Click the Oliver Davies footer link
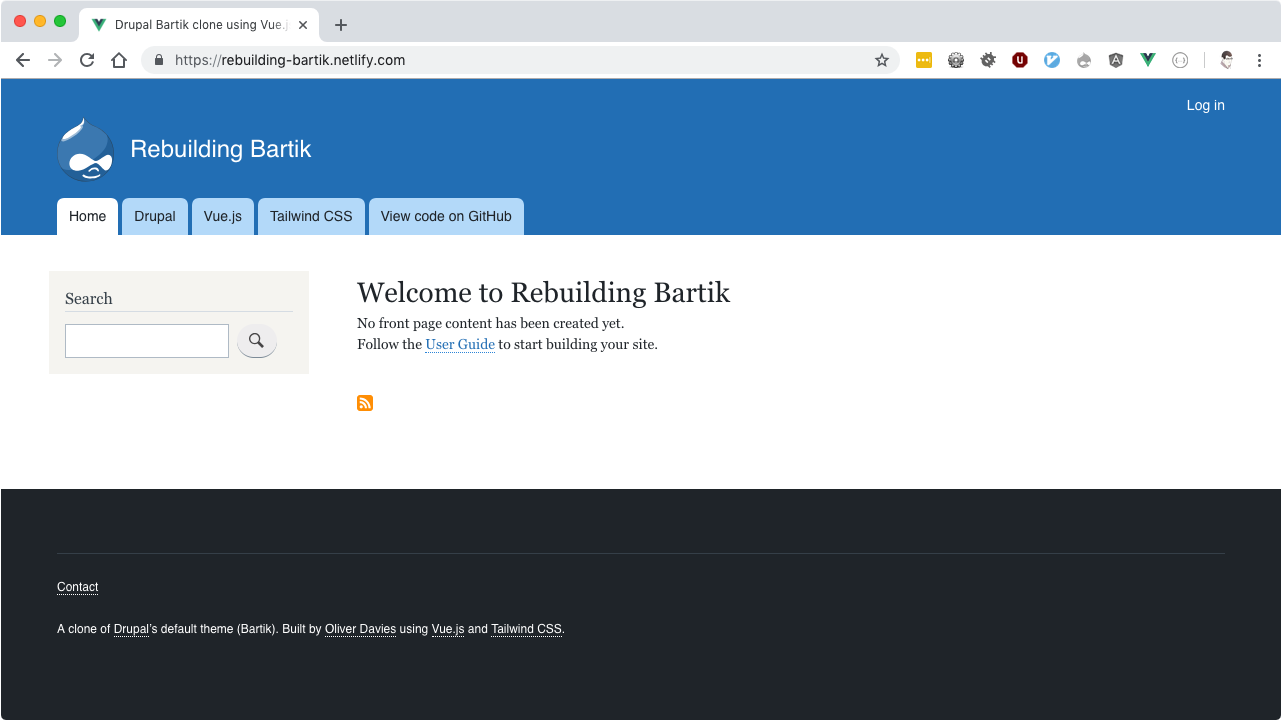This screenshot has height=721, width=1281. pos(360,629)
